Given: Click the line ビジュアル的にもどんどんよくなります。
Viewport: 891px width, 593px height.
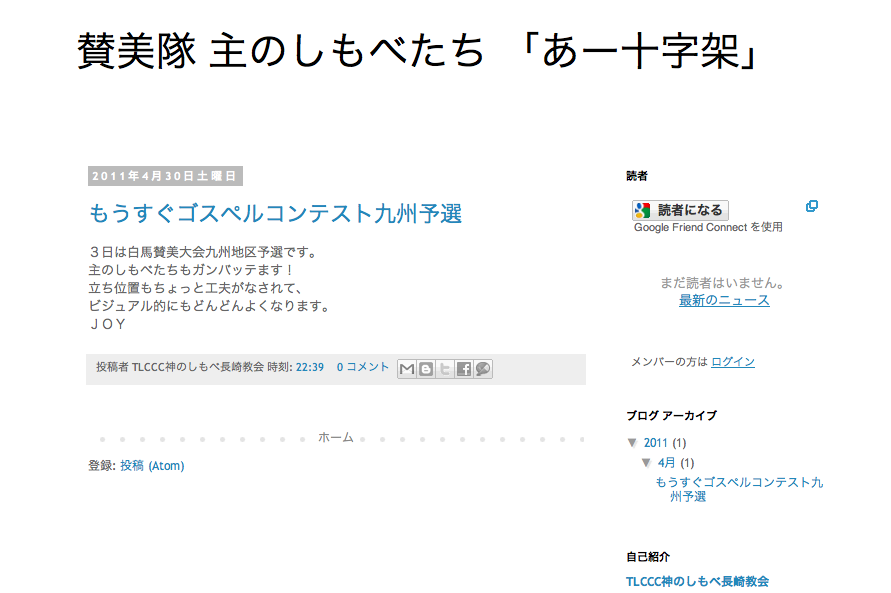Looking at the screenshot, I should click(210, 306).
